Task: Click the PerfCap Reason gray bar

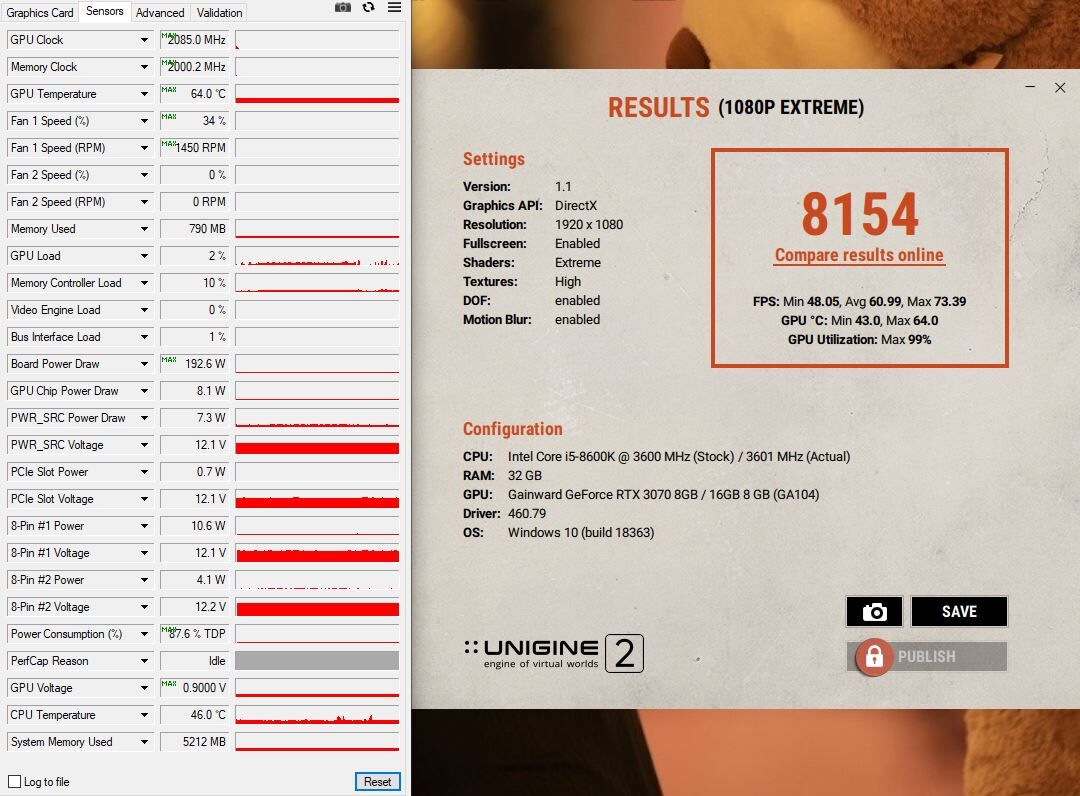Action: pyautogui.click(x=317, y=661)
